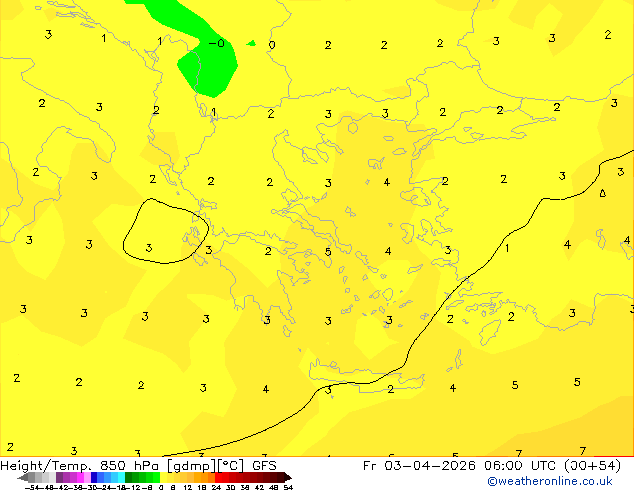Click the grey left arrow end of the color scale

[23, 477]
